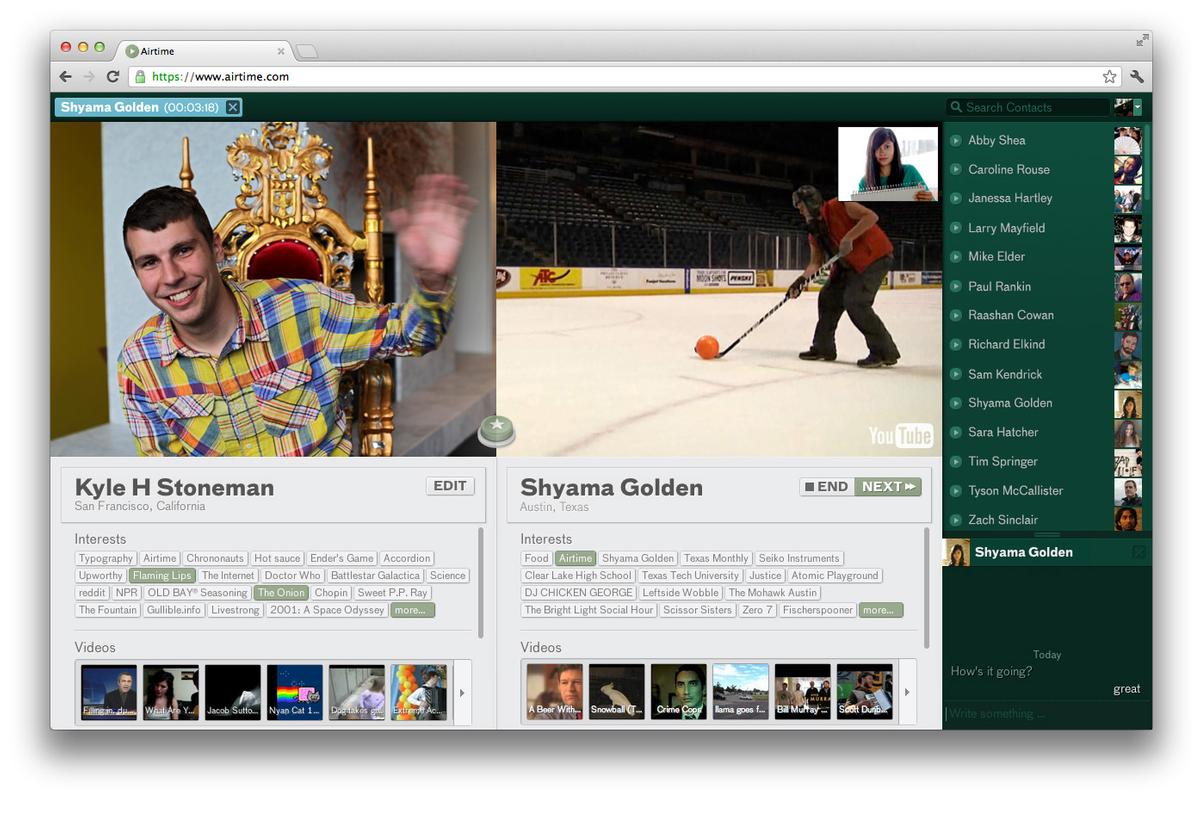Toggle the Flaming Lips interest tag
1200x818 pixels.
162,576
